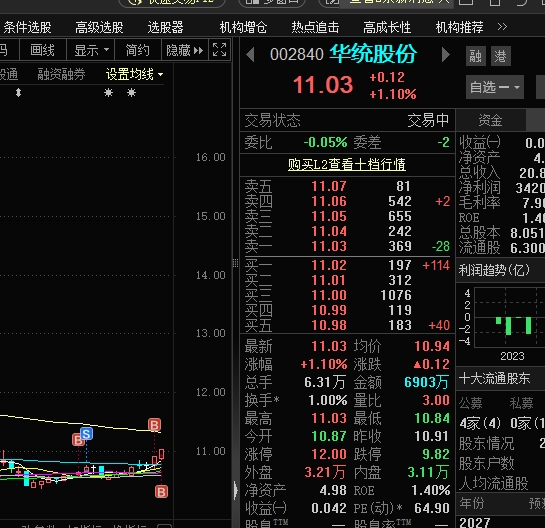Click the stock code 002840
Image resolution: width=545 pixels, height=528 pixels.
coord(297,55)
